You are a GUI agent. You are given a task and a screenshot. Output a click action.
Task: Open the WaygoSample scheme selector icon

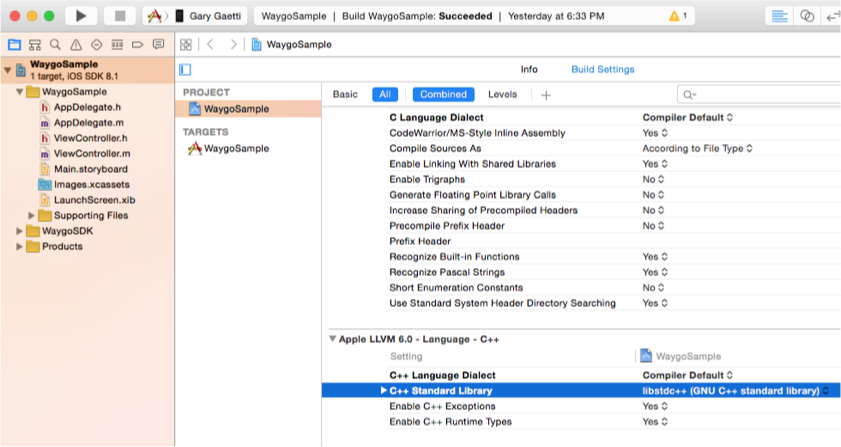click(154, 16)
